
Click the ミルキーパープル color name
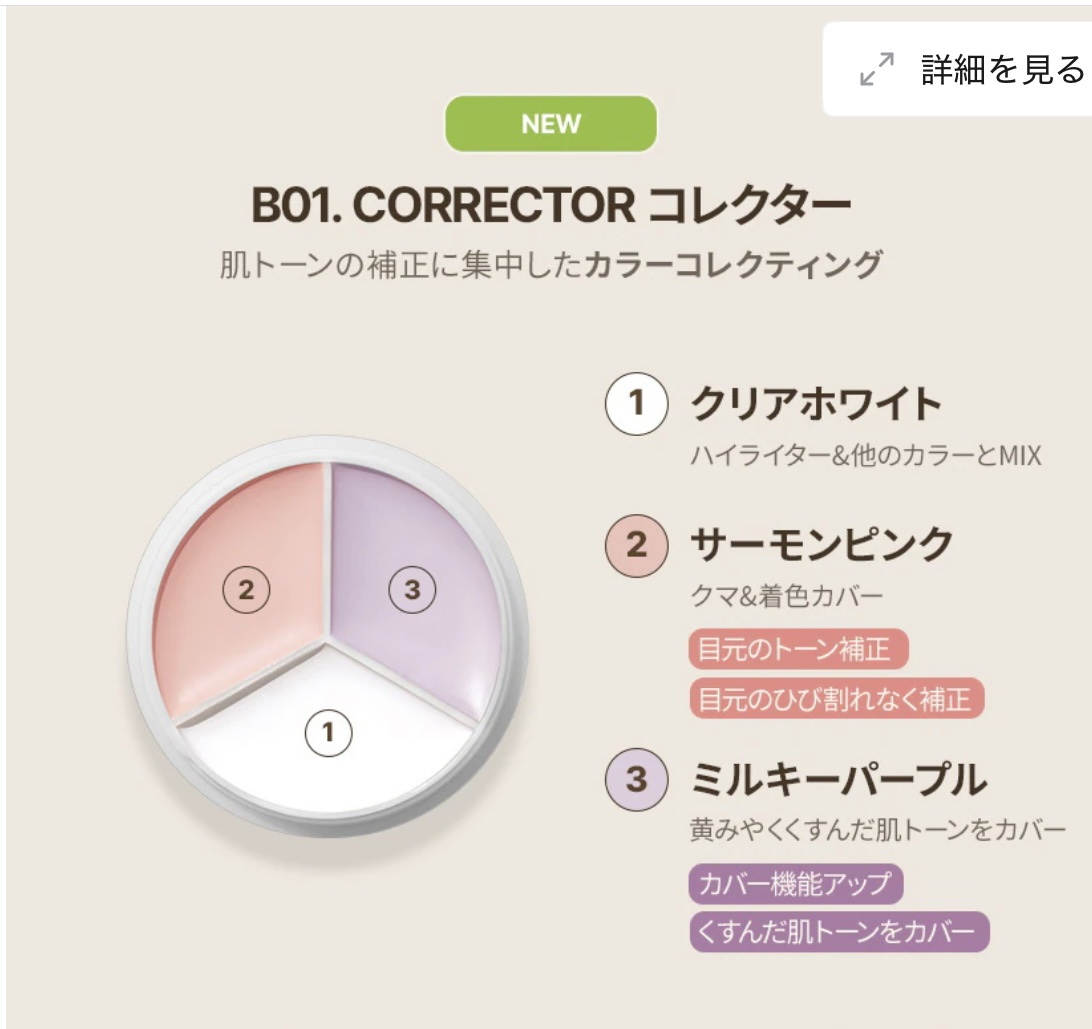tap(839, 779)
